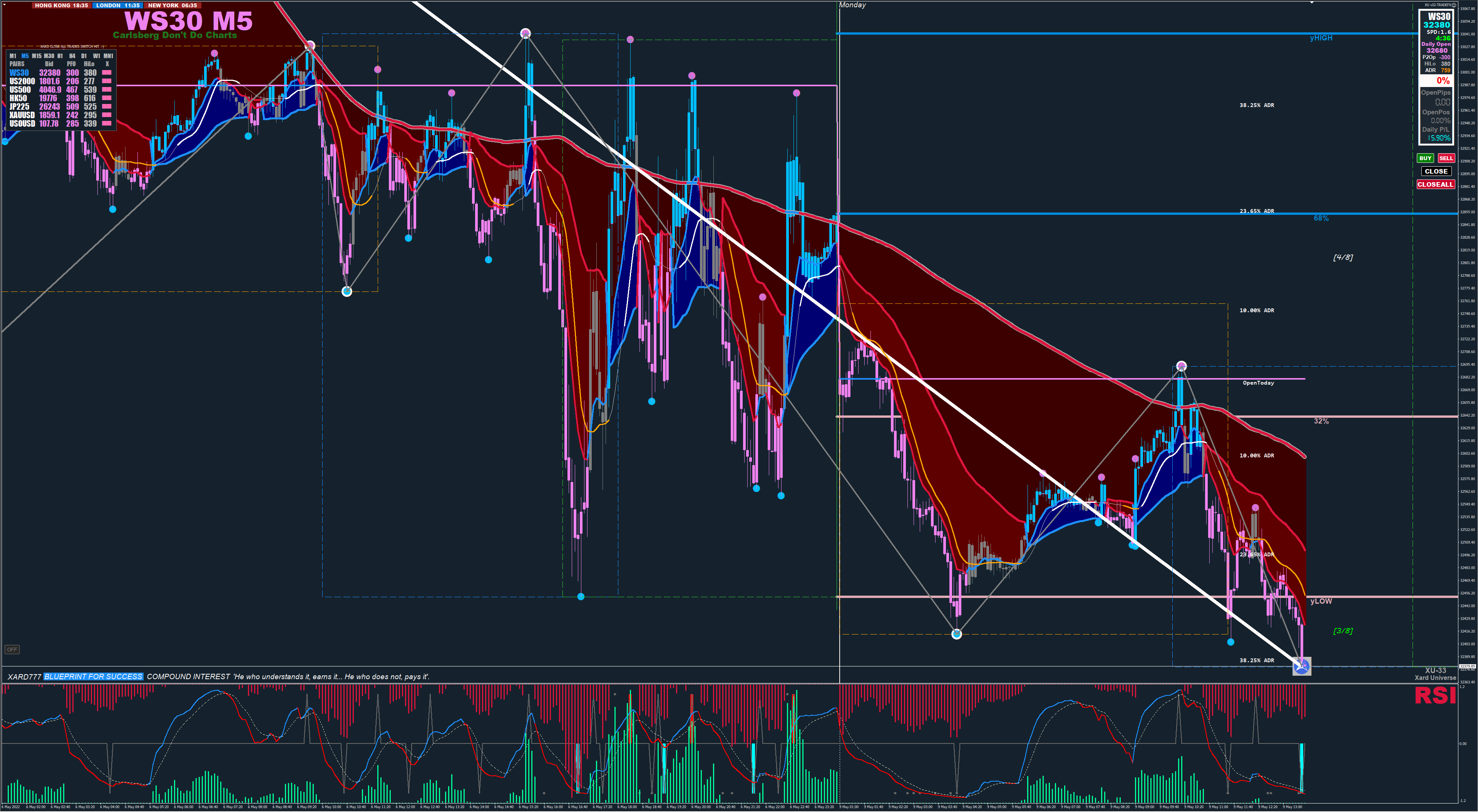The image size is (1478, 812).
Task: Open the US2000 pair chart
Action: (x=22, y=82)
